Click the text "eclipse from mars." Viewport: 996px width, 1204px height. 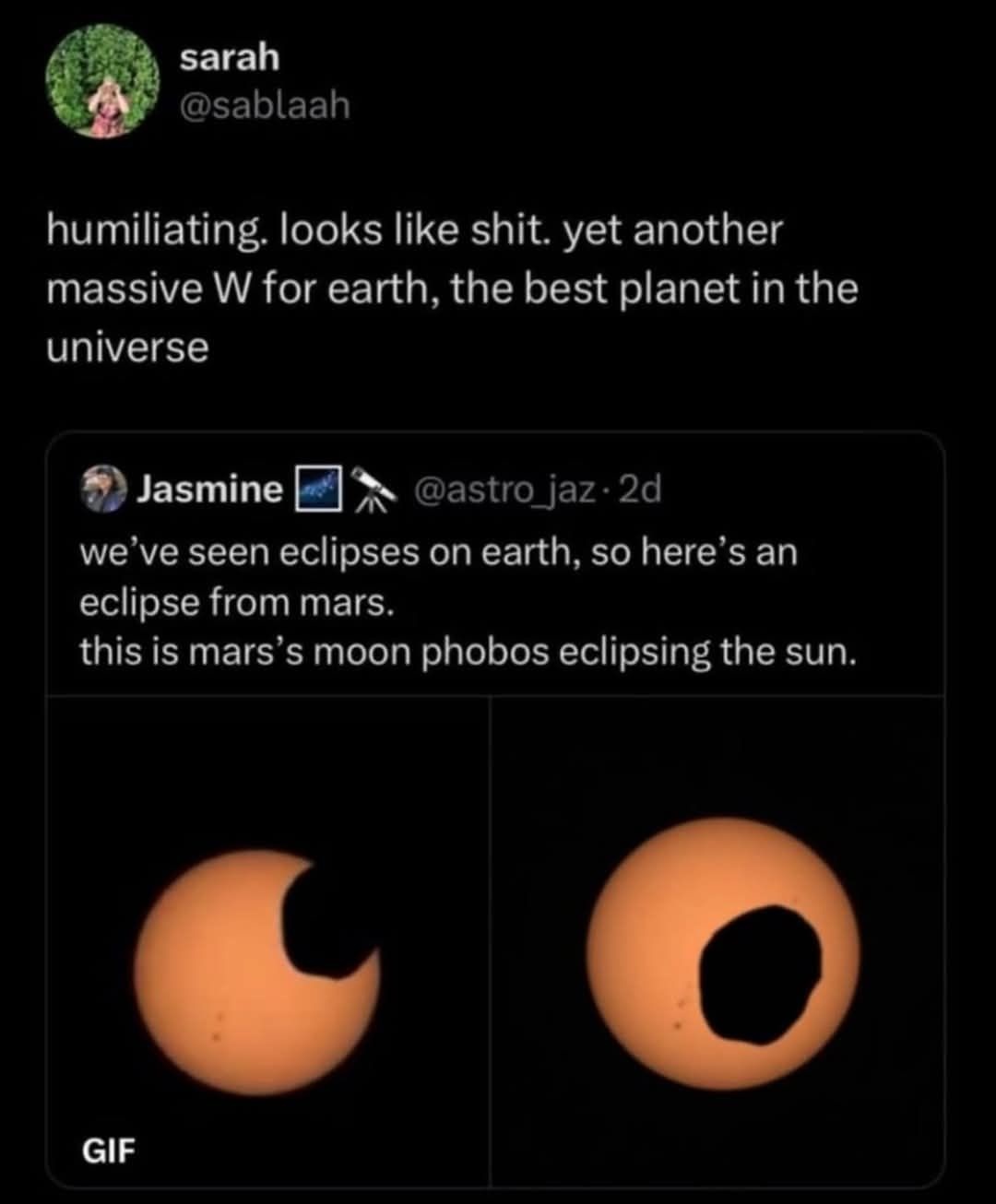[238, 602]
